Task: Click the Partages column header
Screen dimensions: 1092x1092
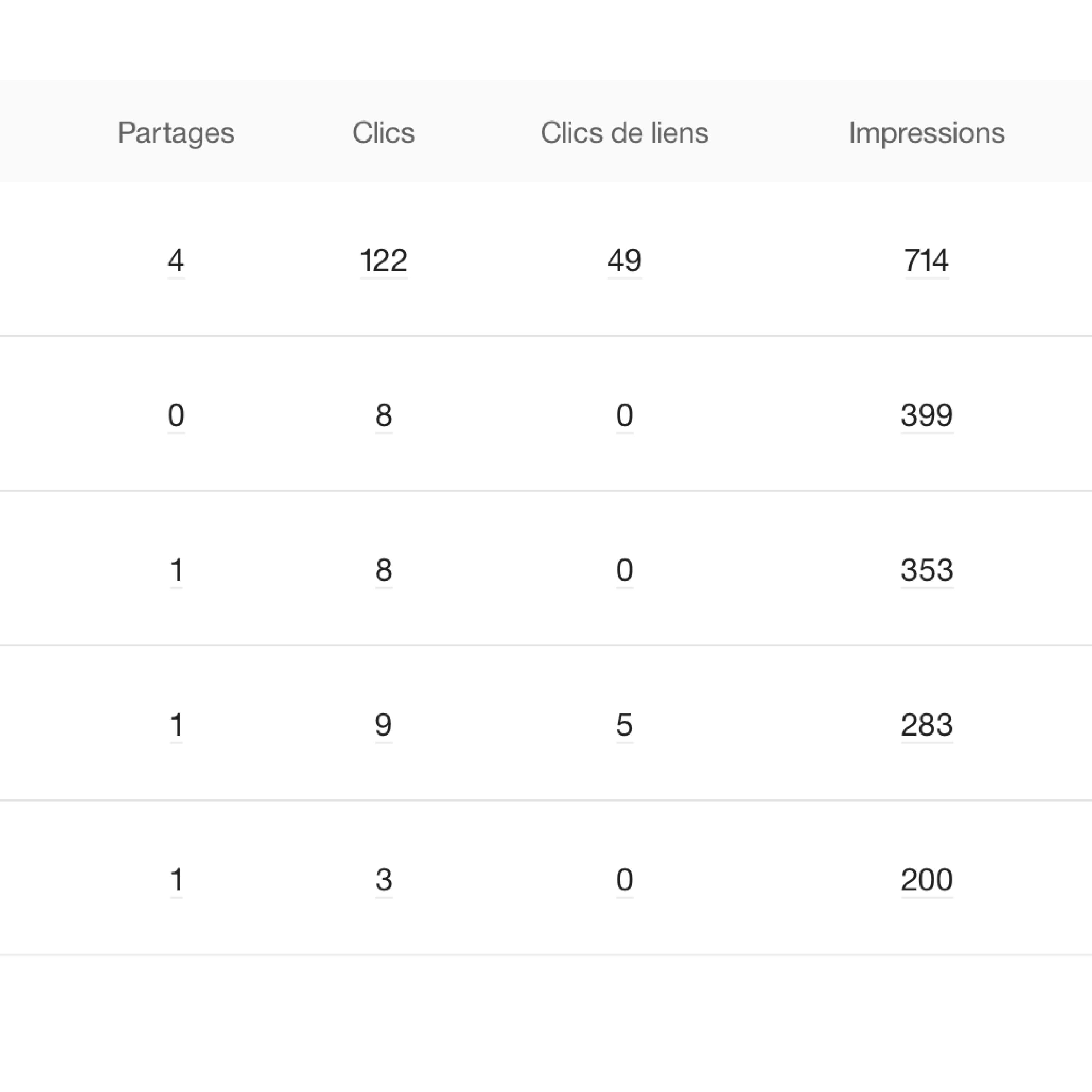Action: point(176,133)
